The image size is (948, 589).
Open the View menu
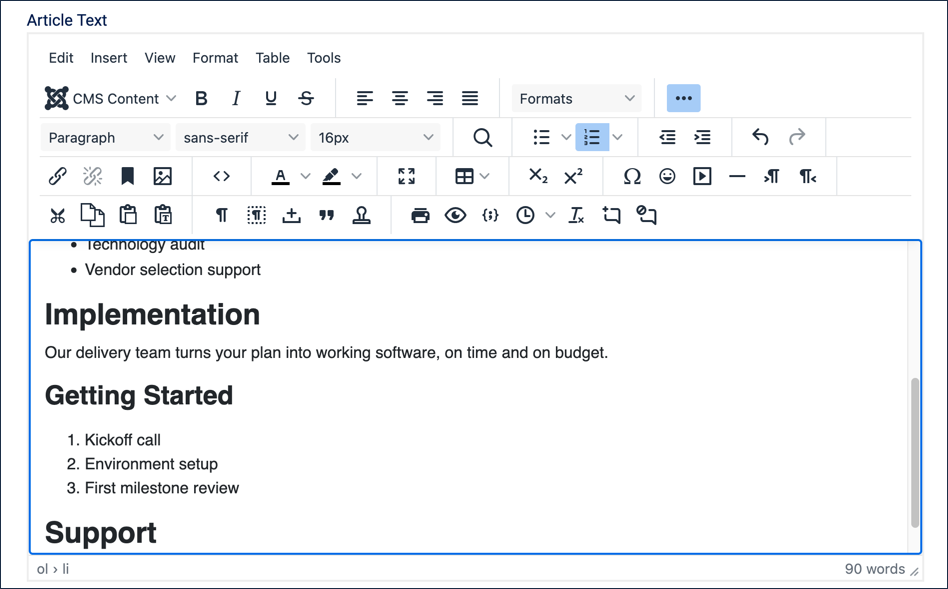point(160,58)
